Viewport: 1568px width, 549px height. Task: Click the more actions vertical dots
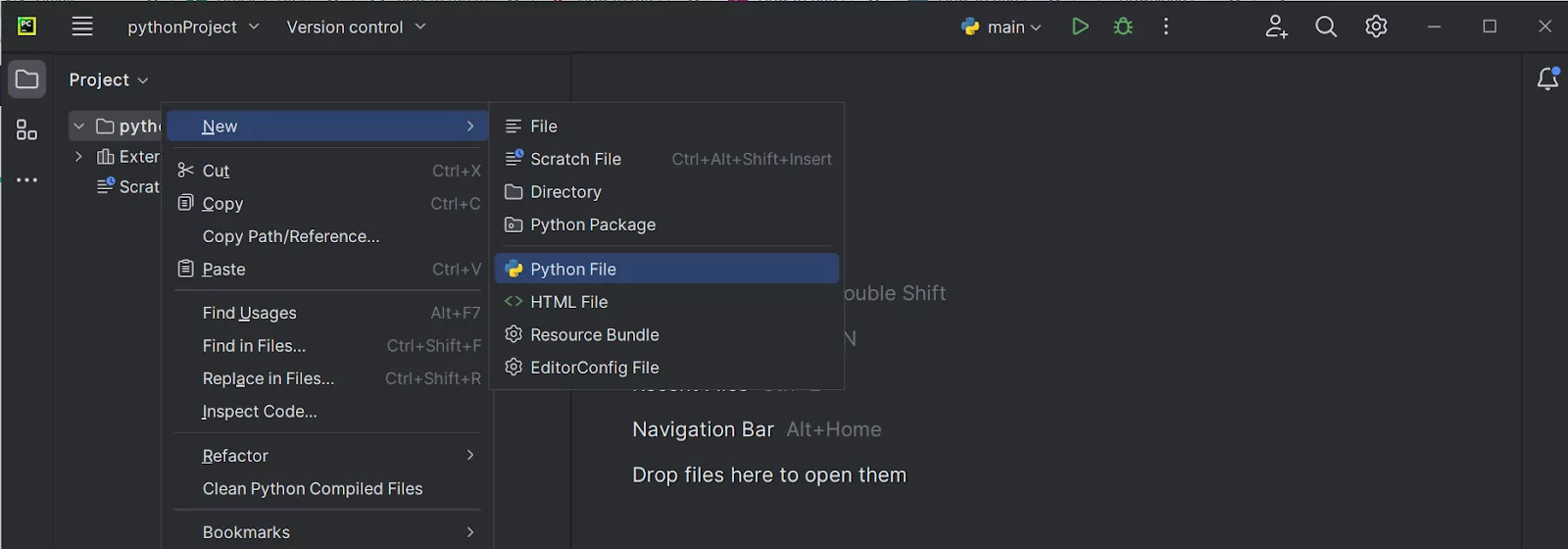[1165, 27]
